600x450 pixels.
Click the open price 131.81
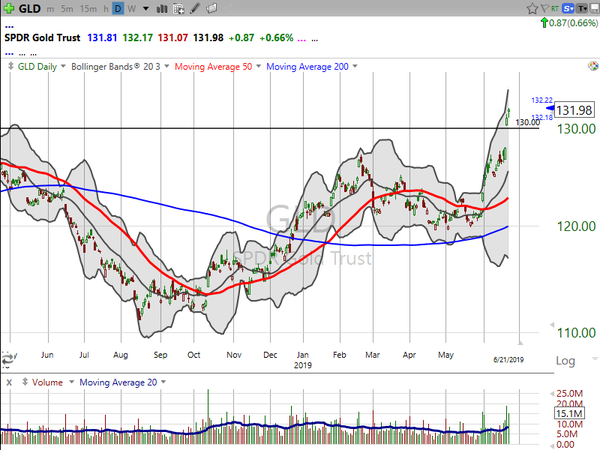click(x=102, y=38)
